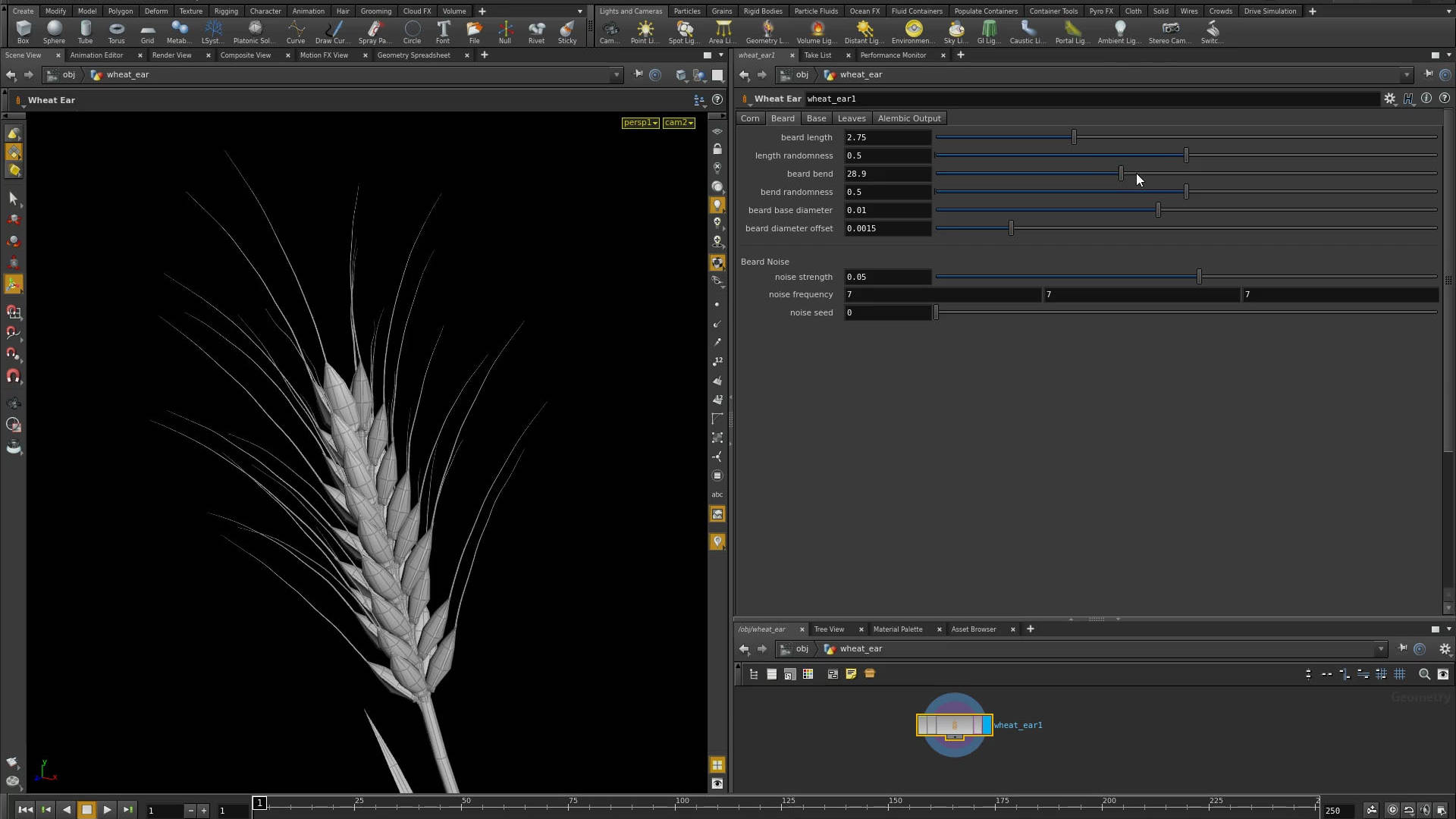The image size is (1456, 819).
Task: Open the persp1 viewport dropdown
Action: (x=640, y=123)
